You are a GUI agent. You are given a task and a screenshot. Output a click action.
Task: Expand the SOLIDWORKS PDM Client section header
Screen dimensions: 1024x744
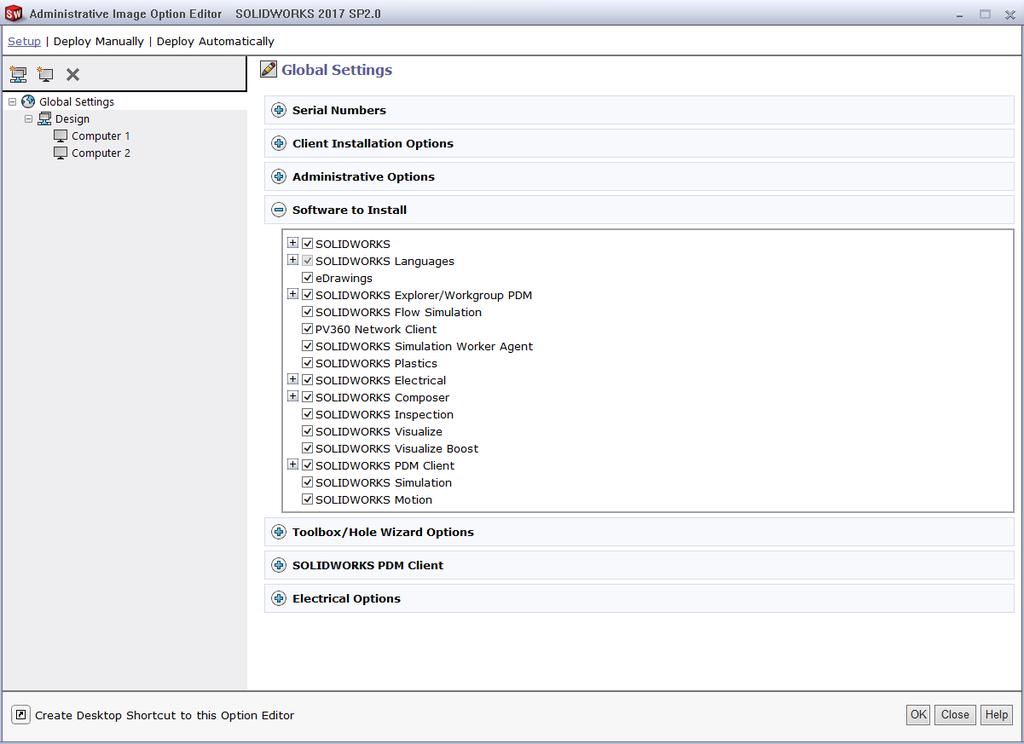click(x=279, y=565)
